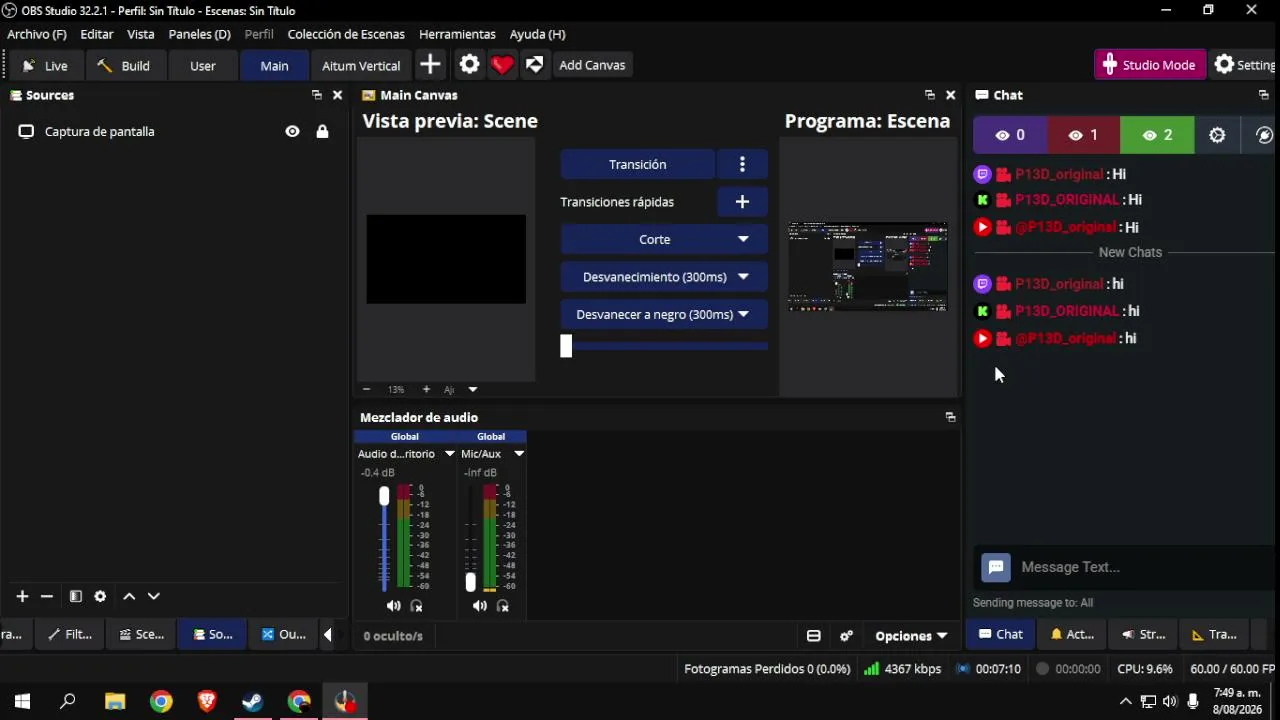Screen dimensions: 1280x720
Task: Click the chat message send icon
Action: coord(996,567)
